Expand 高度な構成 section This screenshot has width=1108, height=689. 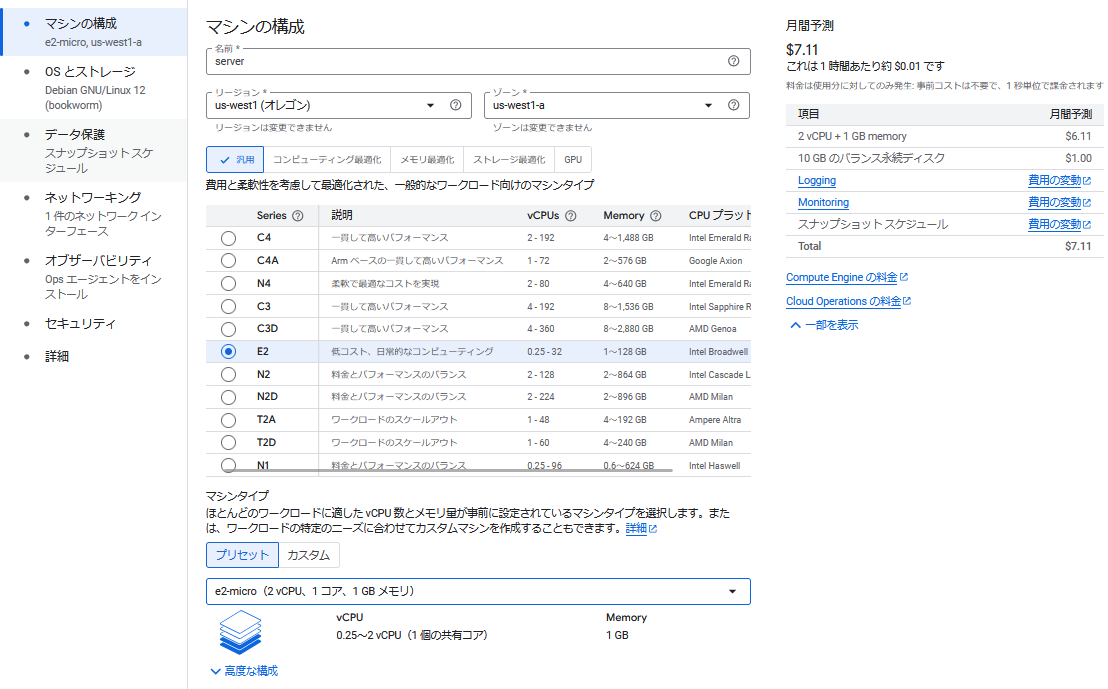tap(244, 671)
